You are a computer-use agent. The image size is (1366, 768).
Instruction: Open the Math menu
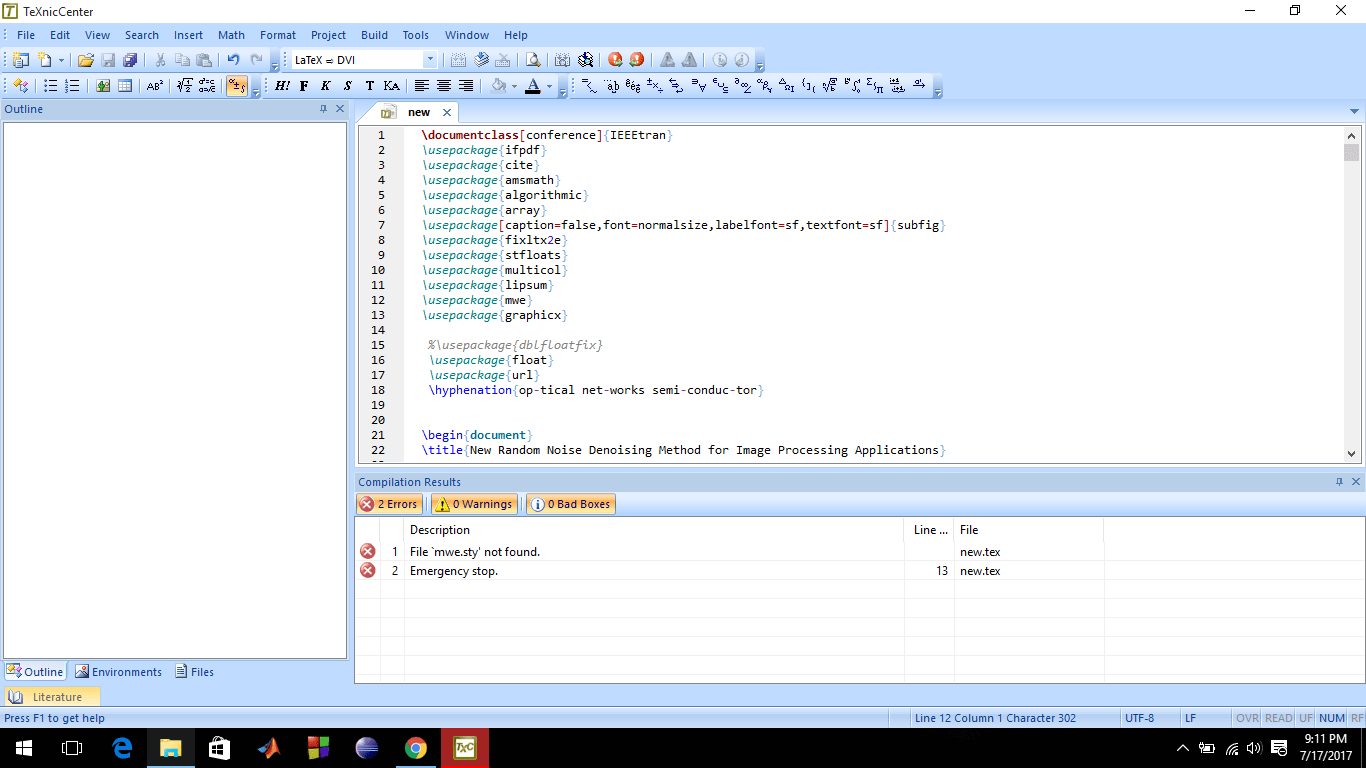pos(231,35)
